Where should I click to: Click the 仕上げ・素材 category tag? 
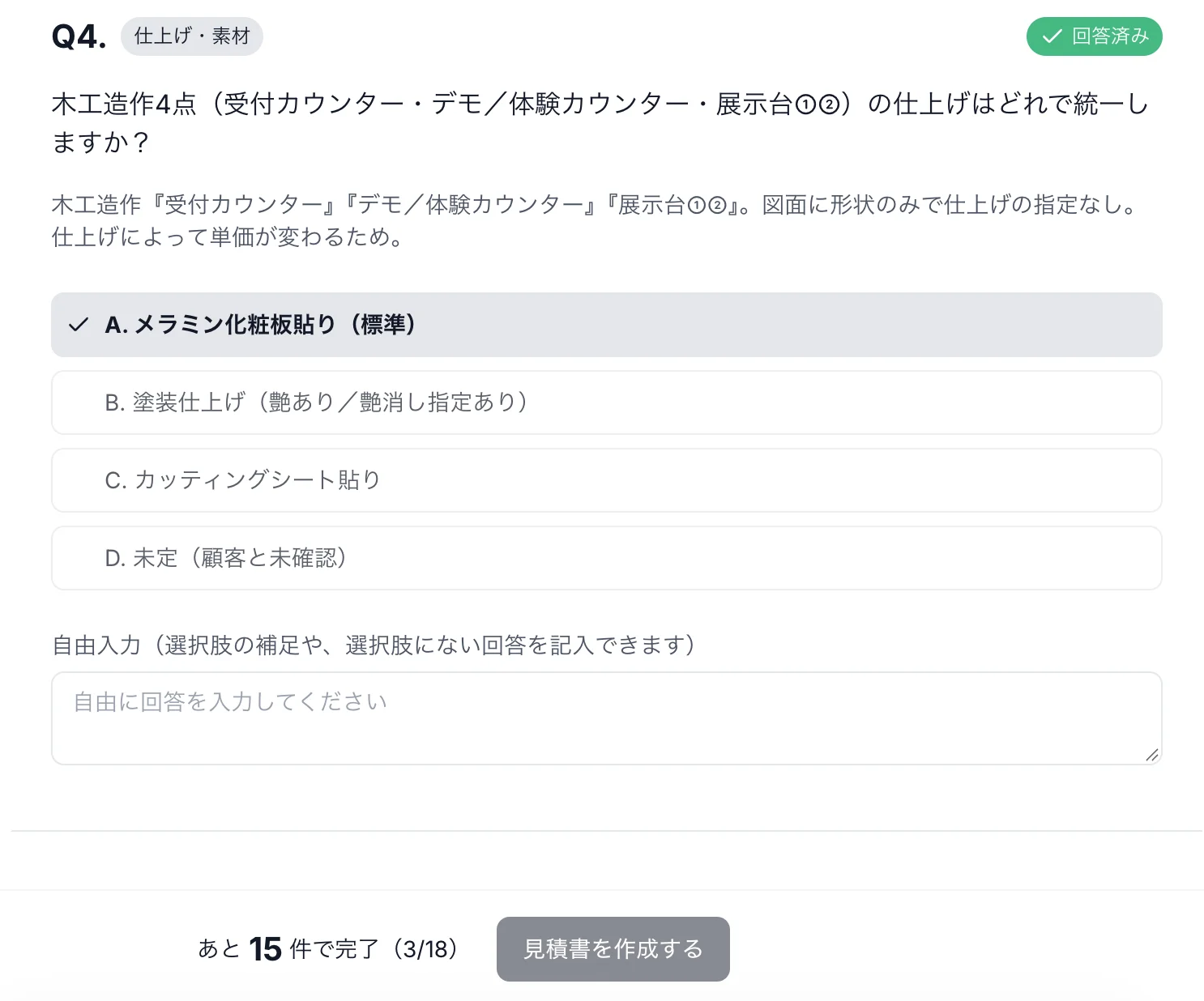coord(192,36)
